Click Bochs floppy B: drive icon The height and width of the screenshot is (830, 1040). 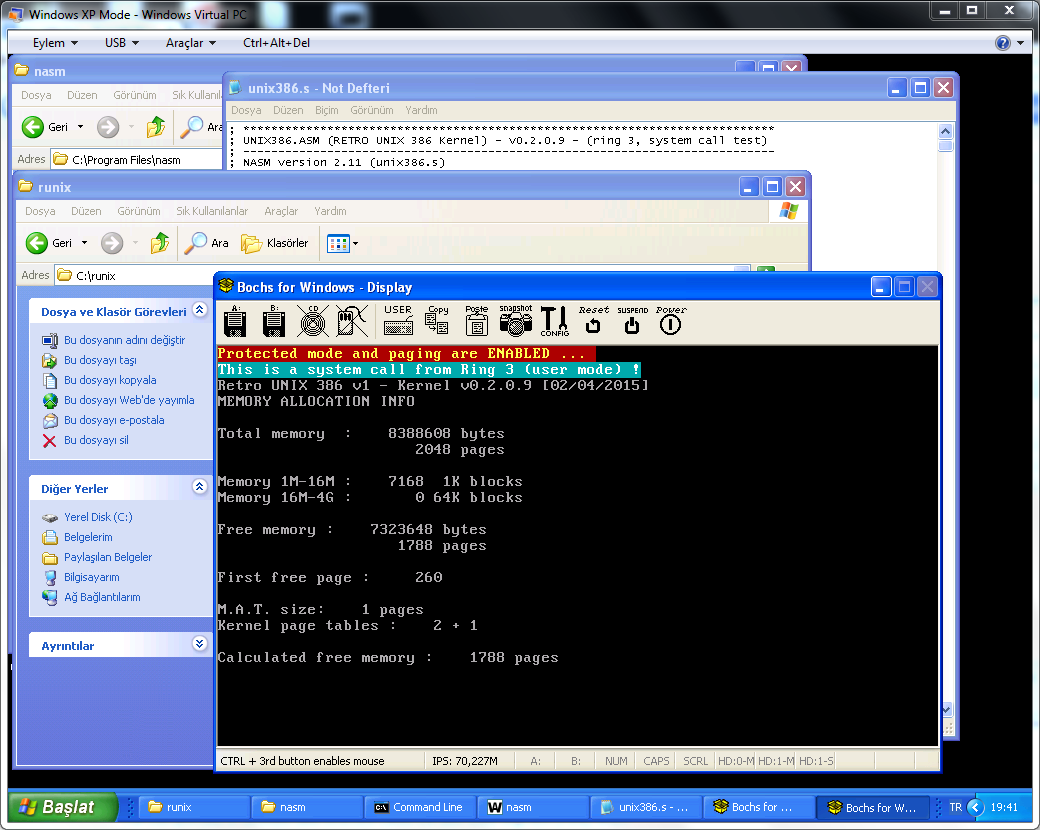click(274, 321)
